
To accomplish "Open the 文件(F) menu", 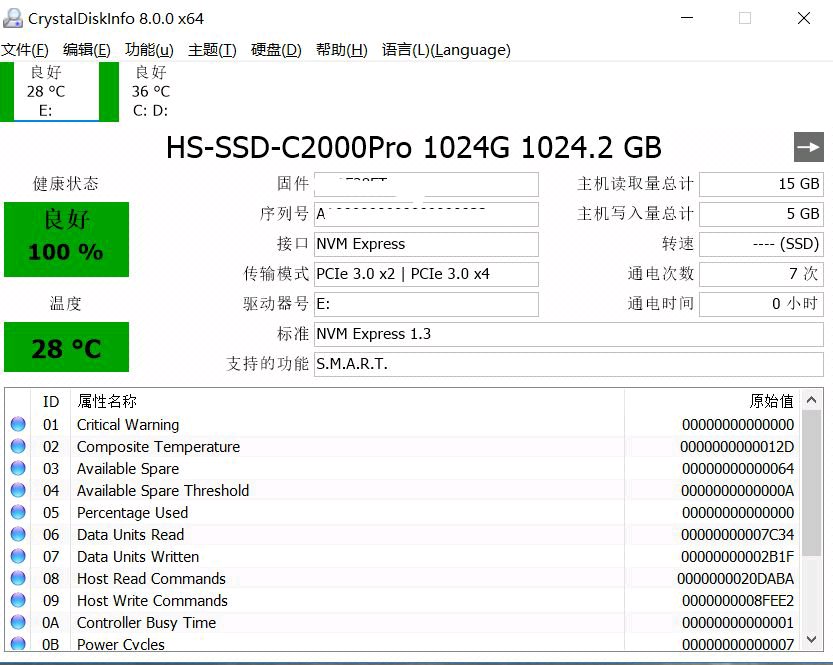I will [25, 50].
